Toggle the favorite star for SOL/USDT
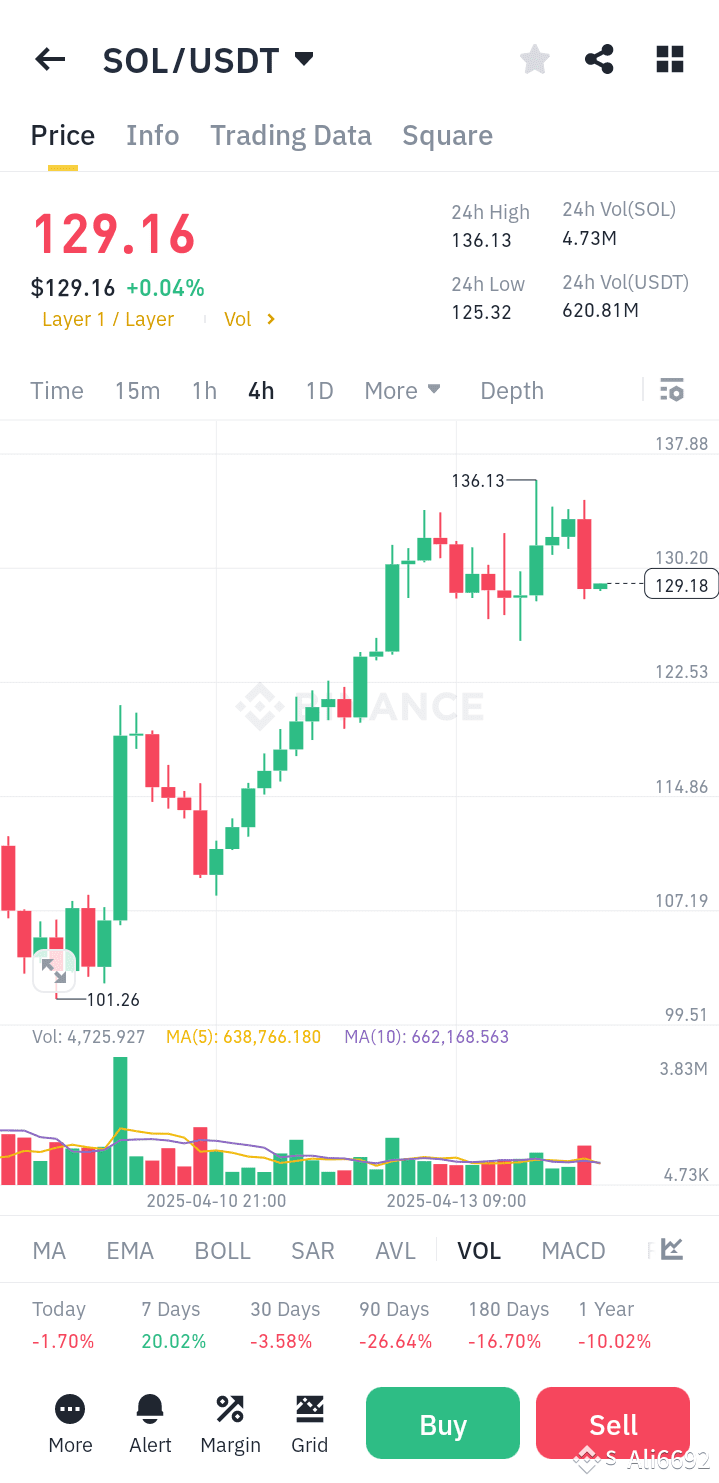Image resolution: width=719 pixels, height=1483 pixels. point(534,59)
